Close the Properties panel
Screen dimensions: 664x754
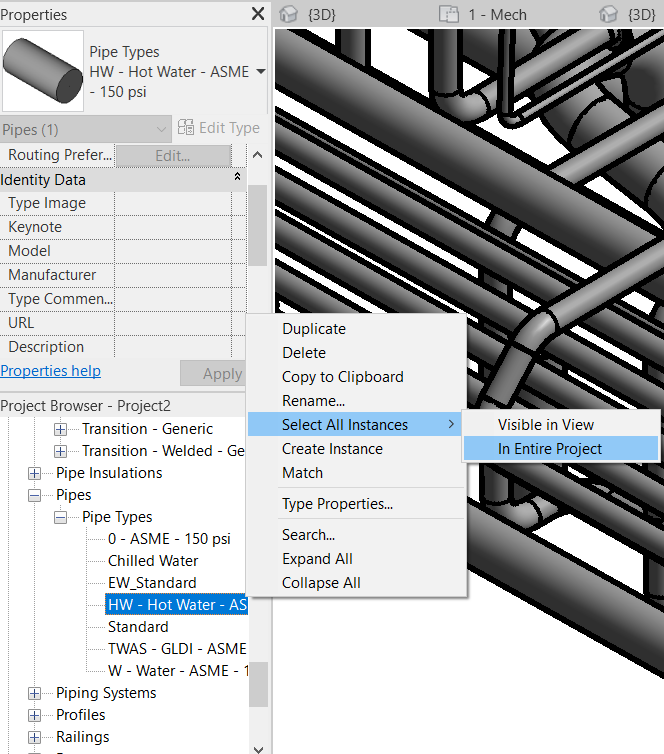point(258,14)
